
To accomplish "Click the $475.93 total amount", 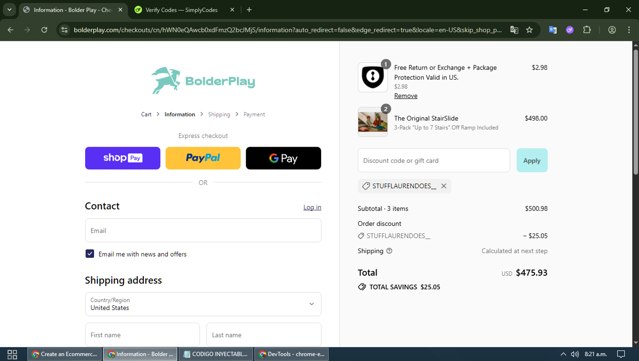I will (x=531, y=273).
